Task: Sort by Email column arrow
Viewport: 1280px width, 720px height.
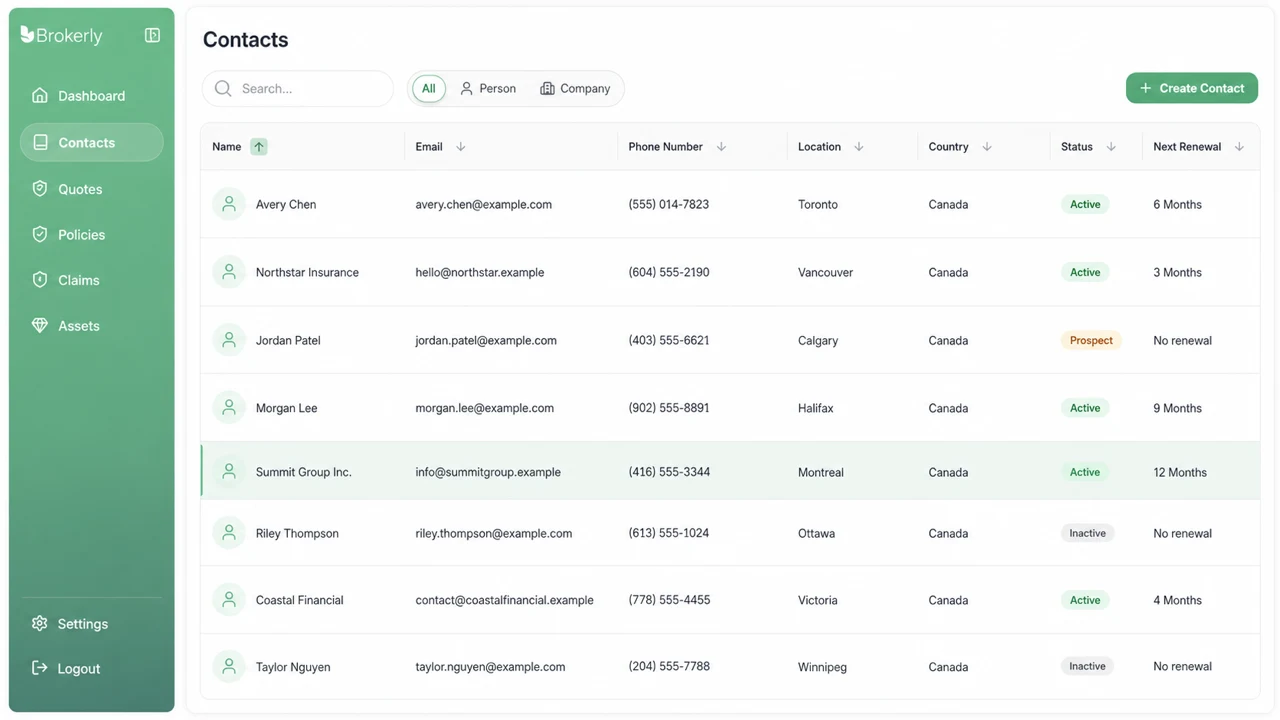Action: coord(461,147)
